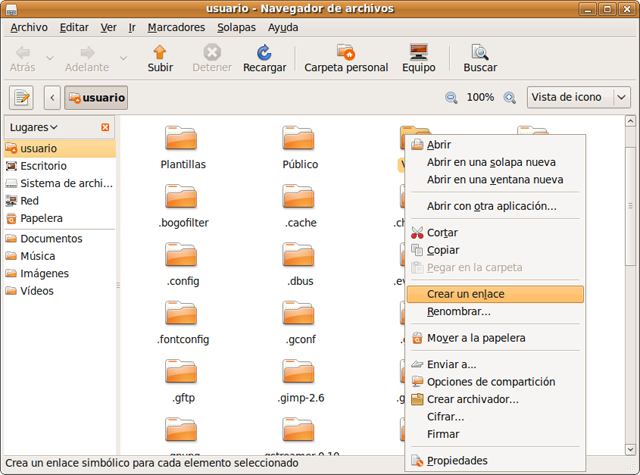The width and height of the screenshot is (640, 475).
Task: Open the .gimp-2.6 folder
Action: (x=300, y=380)
